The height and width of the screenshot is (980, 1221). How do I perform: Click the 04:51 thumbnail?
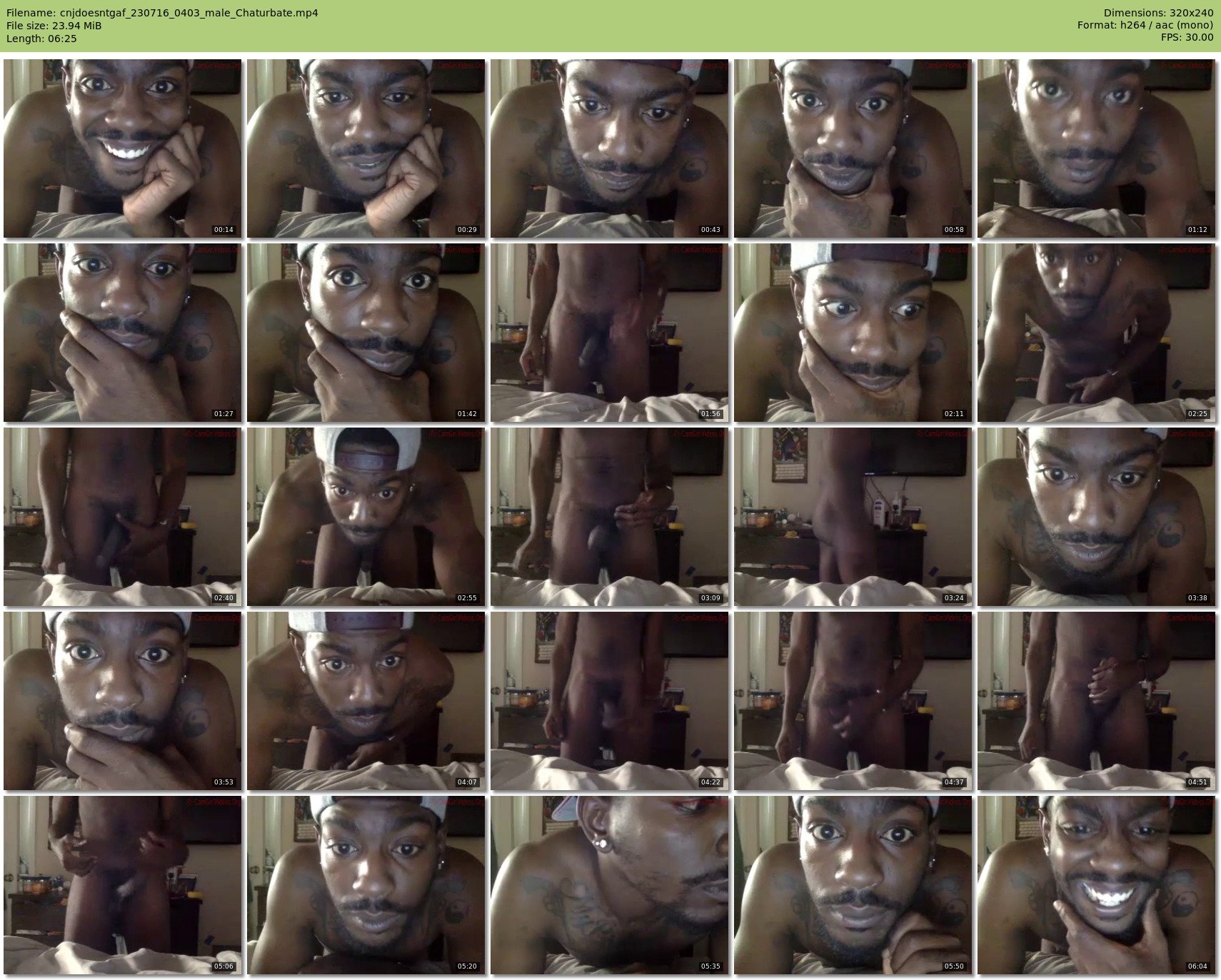(x=1097, y=701)
